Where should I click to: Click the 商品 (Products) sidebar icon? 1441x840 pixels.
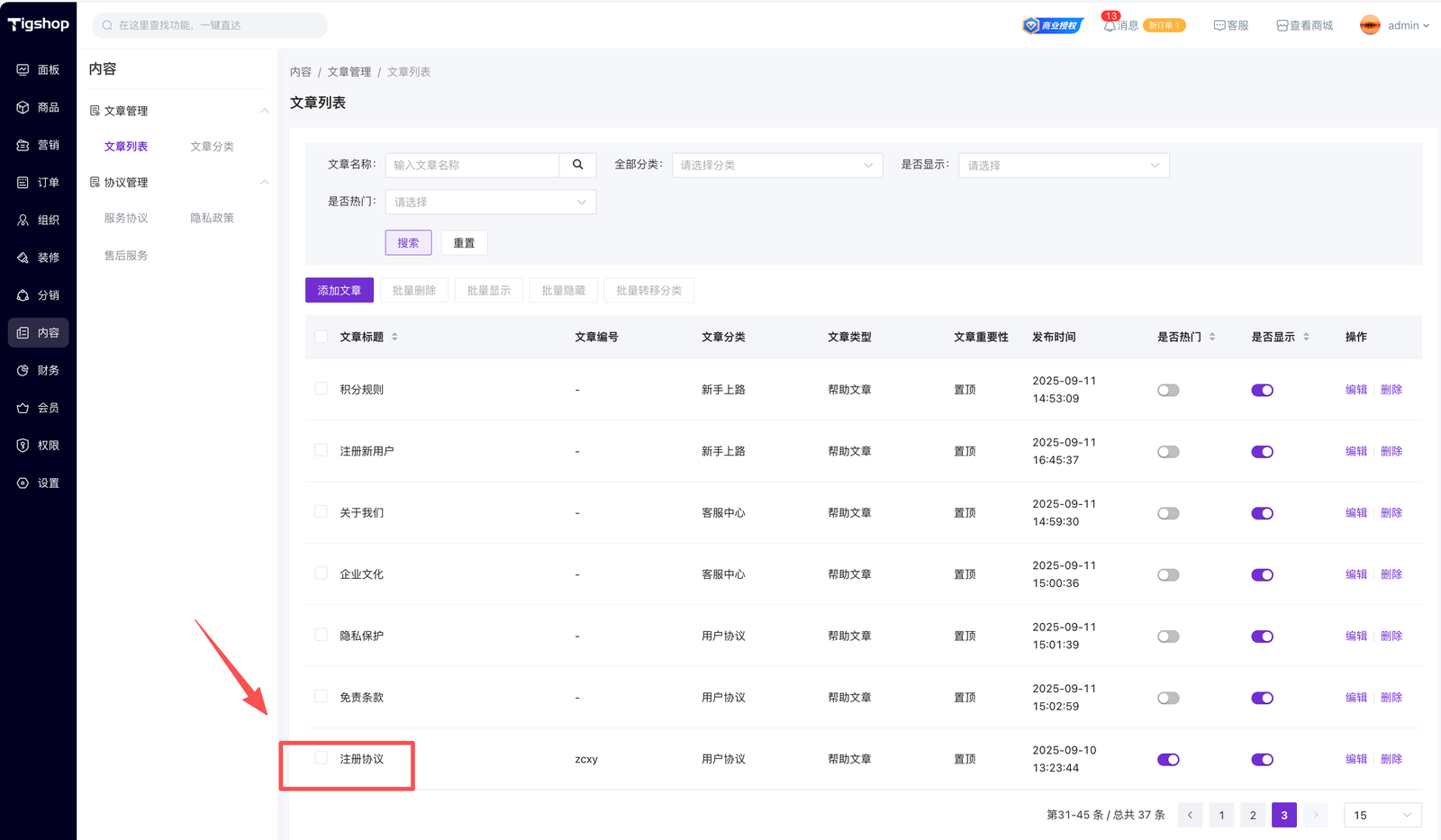tap(23, 107)
